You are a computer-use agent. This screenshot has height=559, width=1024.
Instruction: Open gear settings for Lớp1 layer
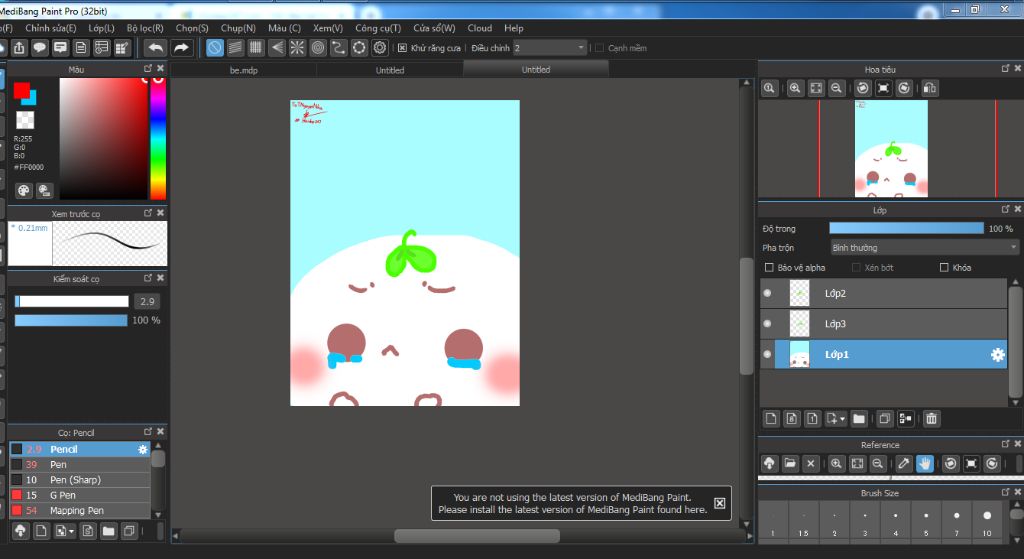[997, 355]
